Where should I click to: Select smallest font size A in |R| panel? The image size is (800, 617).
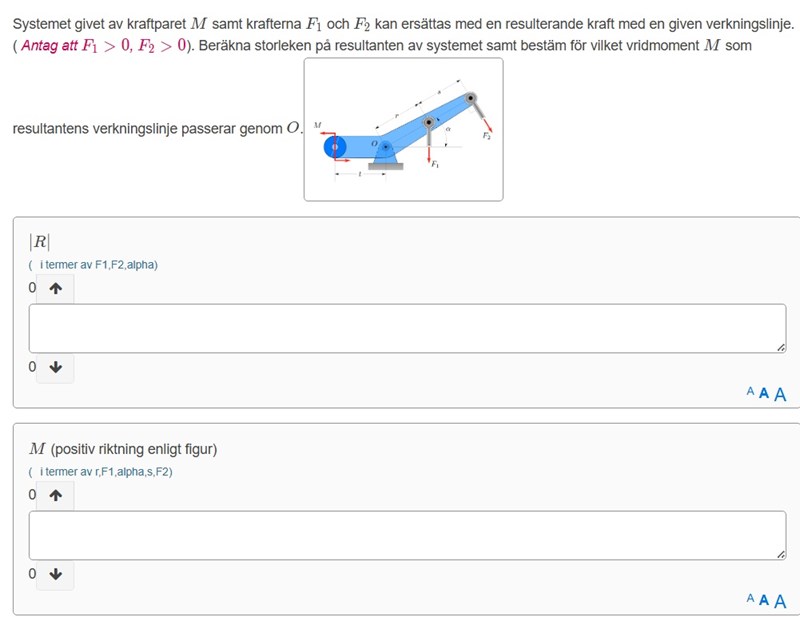point(750,393)
